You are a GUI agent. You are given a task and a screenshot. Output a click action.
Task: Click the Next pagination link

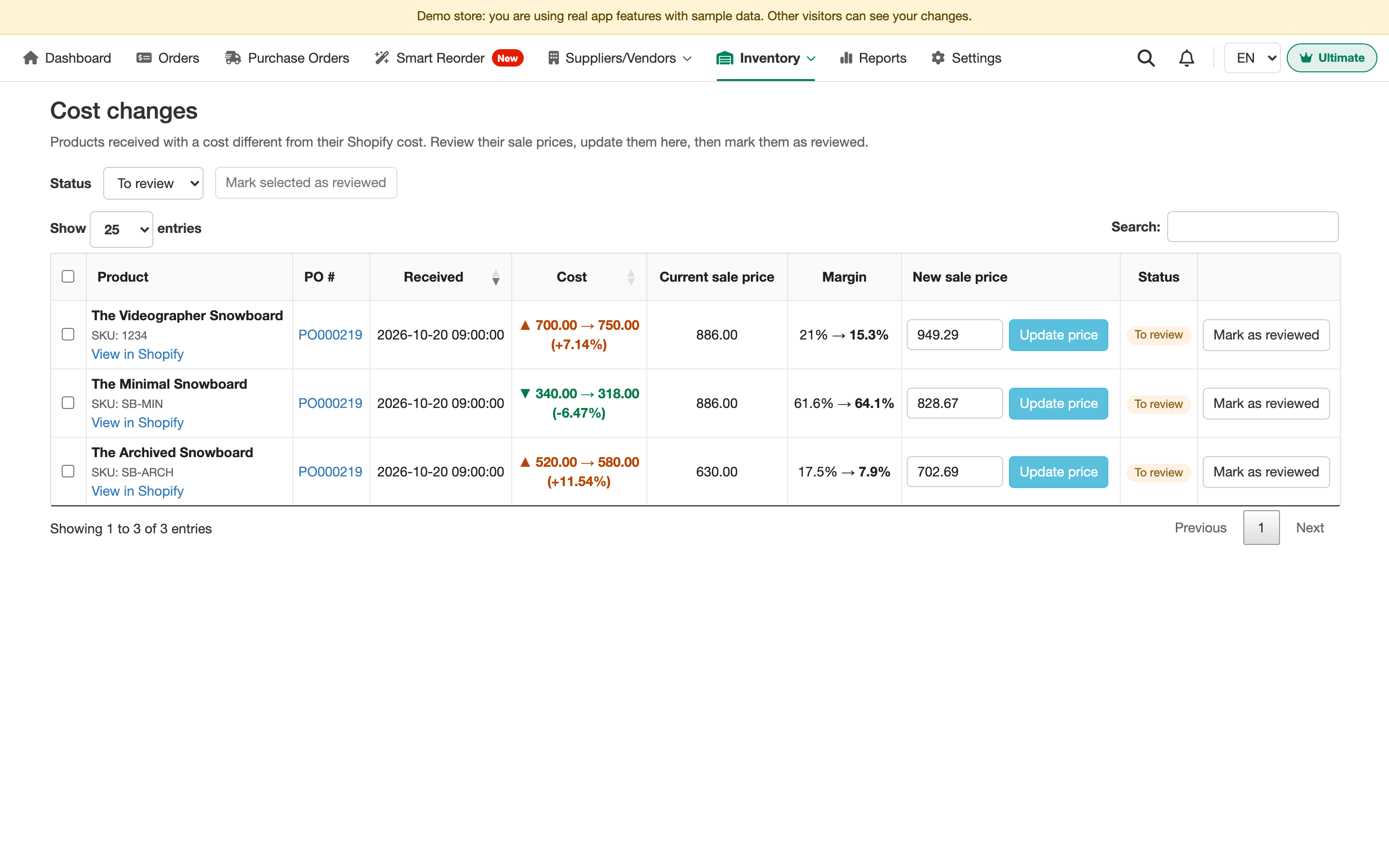coord(1310,528)
